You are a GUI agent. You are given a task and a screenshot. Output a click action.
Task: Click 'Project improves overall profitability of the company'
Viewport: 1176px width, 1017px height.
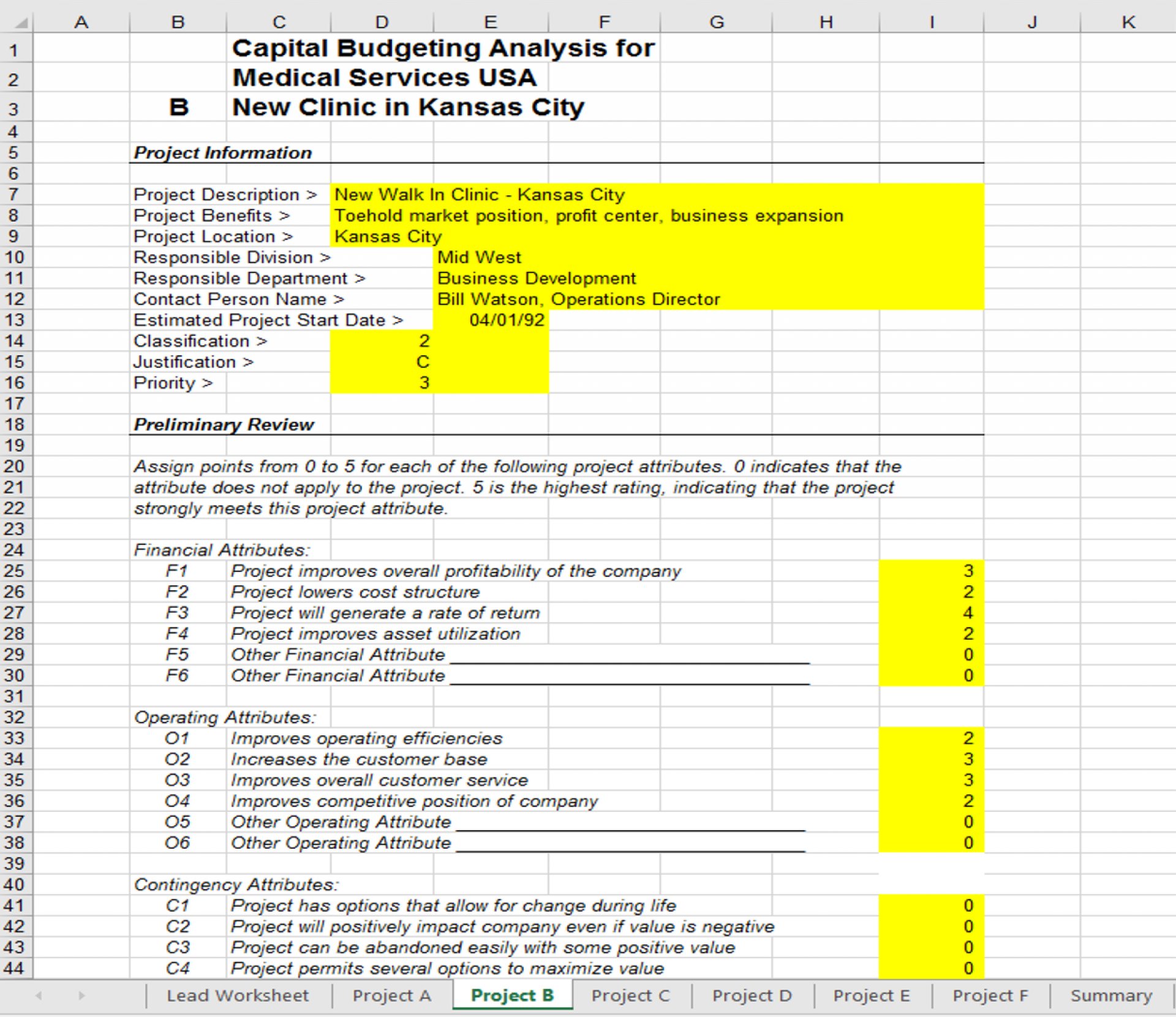click(456, 571)
